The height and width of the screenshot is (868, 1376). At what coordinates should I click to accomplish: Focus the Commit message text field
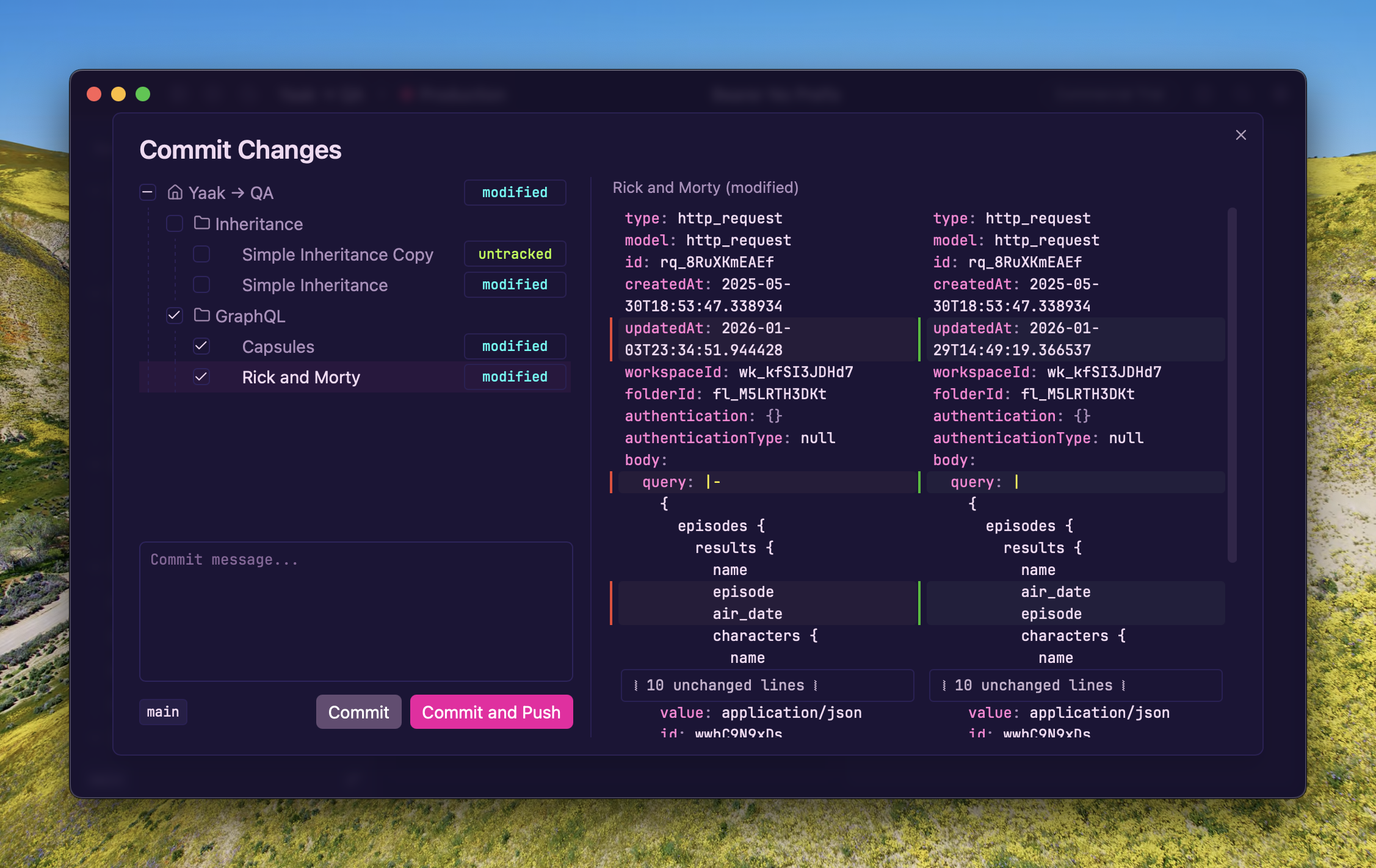(356, 610)
